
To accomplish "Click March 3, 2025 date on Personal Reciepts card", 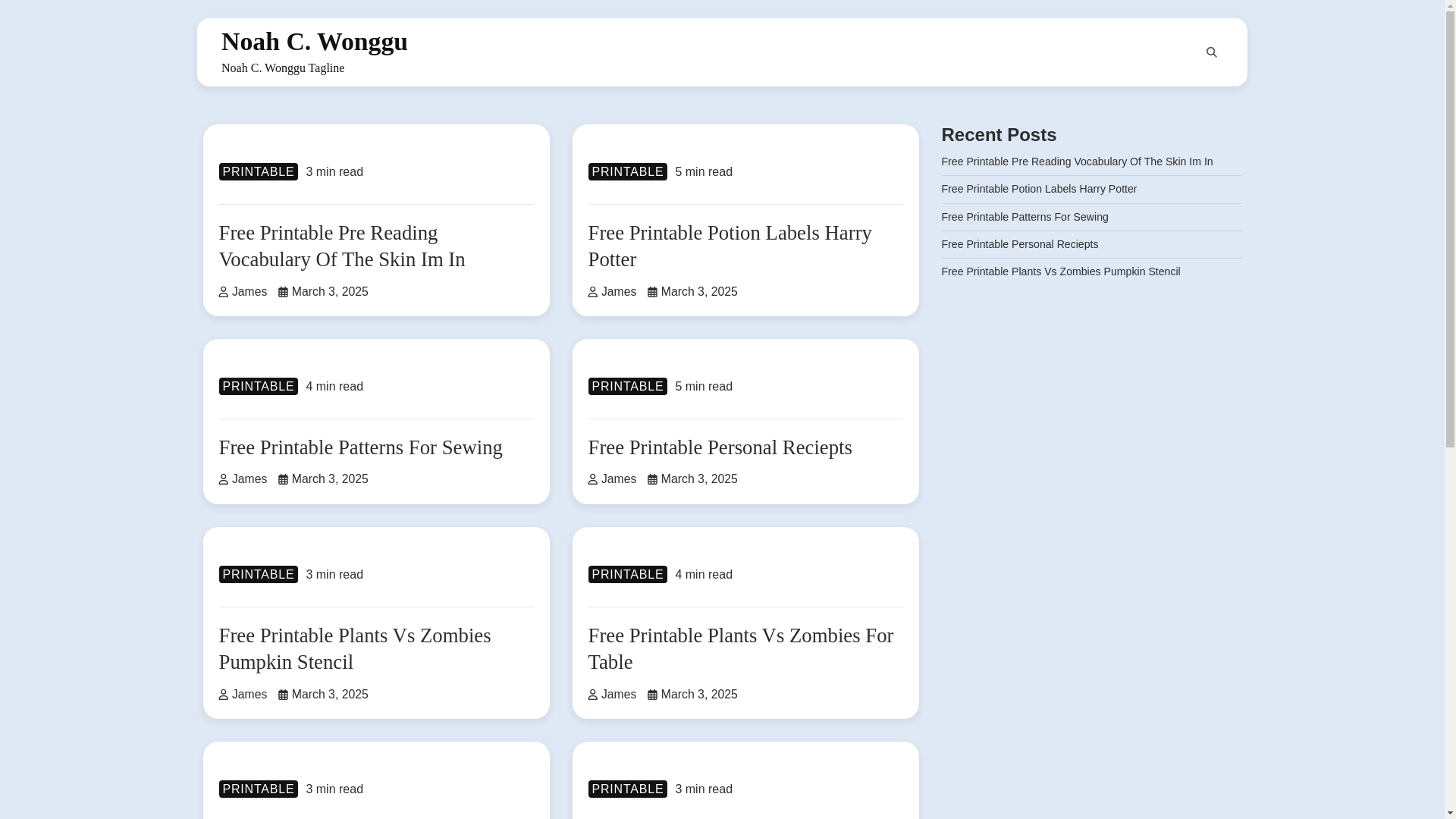I will click(x=698, y=479).
